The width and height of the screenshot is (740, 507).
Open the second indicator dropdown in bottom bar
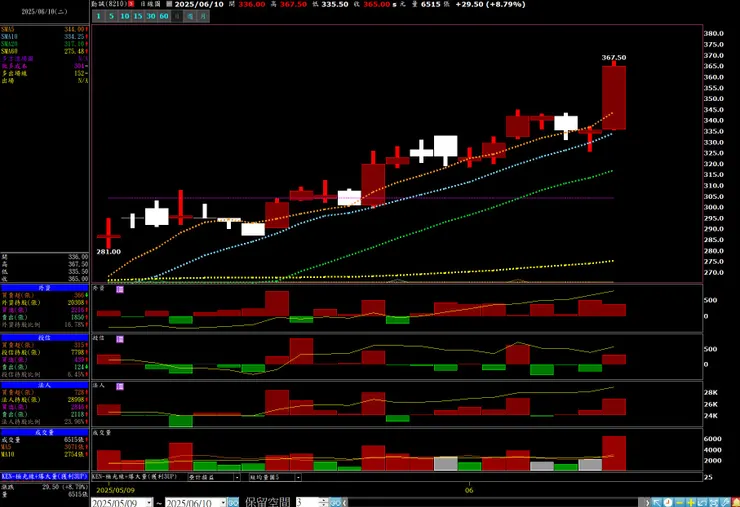click(x=298, y=477)
